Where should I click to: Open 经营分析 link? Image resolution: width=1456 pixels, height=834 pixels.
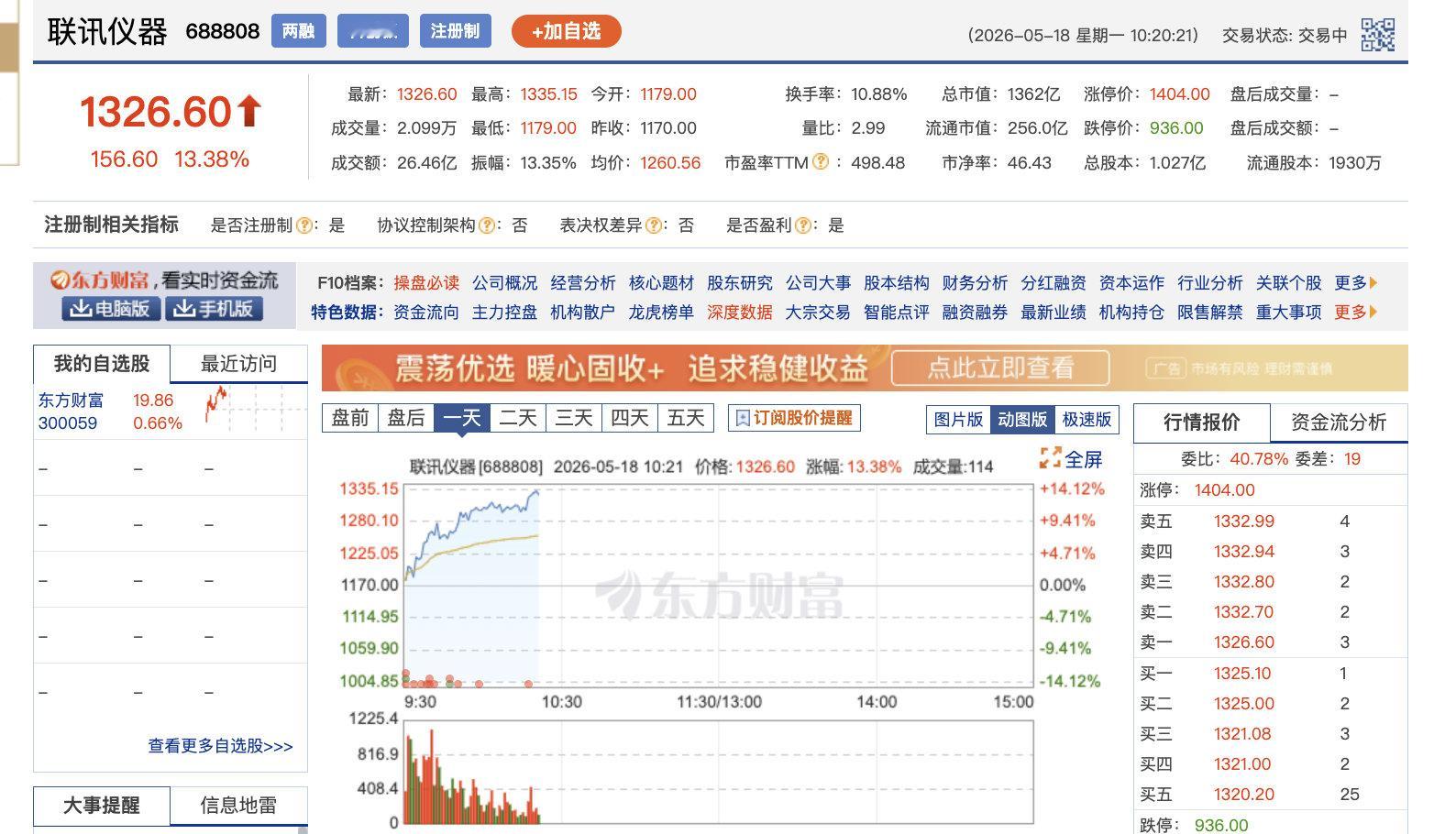[x=583, y=283]
